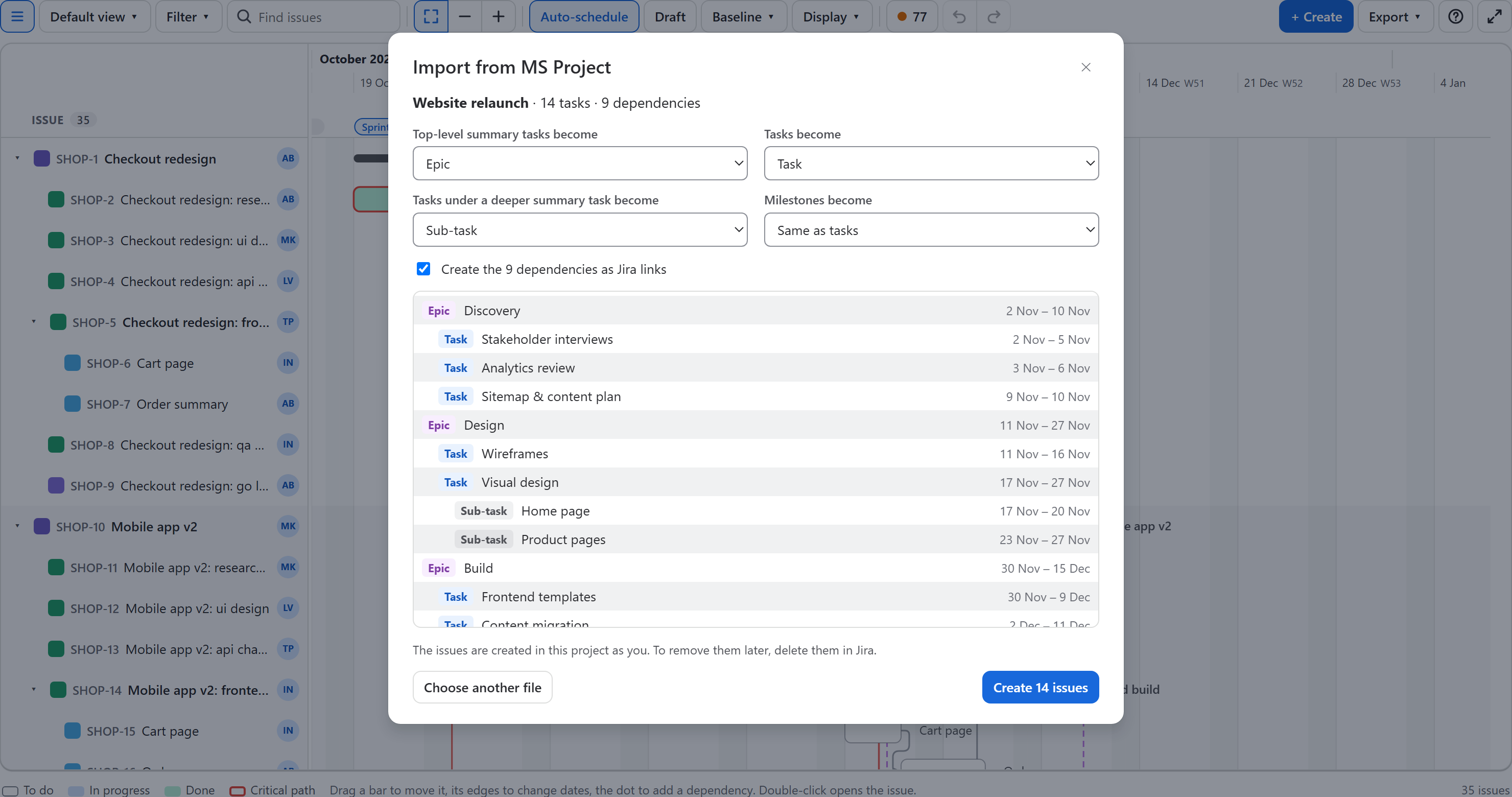Click the TP avatar on SHOP-5 row

point(288,322)
